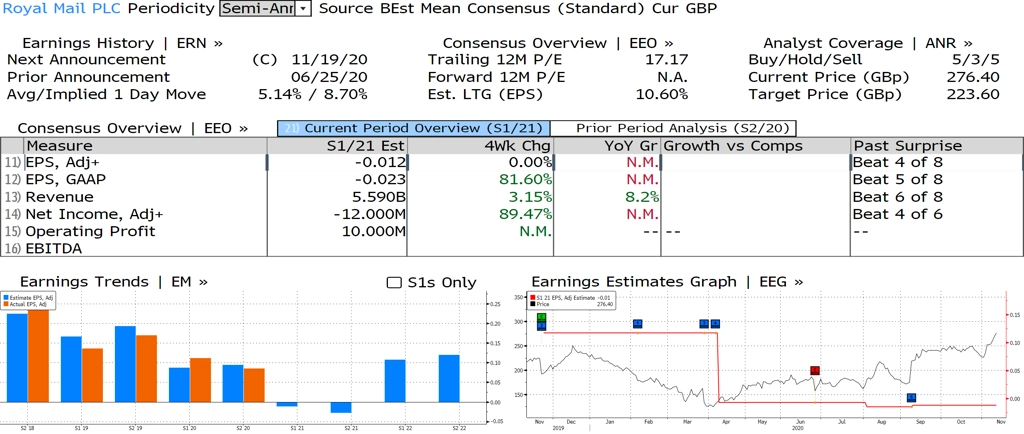Viewport: 1024px width, 434px height.
Task: Select row 15) Operating Profit
Action: [x=512, y=231]
